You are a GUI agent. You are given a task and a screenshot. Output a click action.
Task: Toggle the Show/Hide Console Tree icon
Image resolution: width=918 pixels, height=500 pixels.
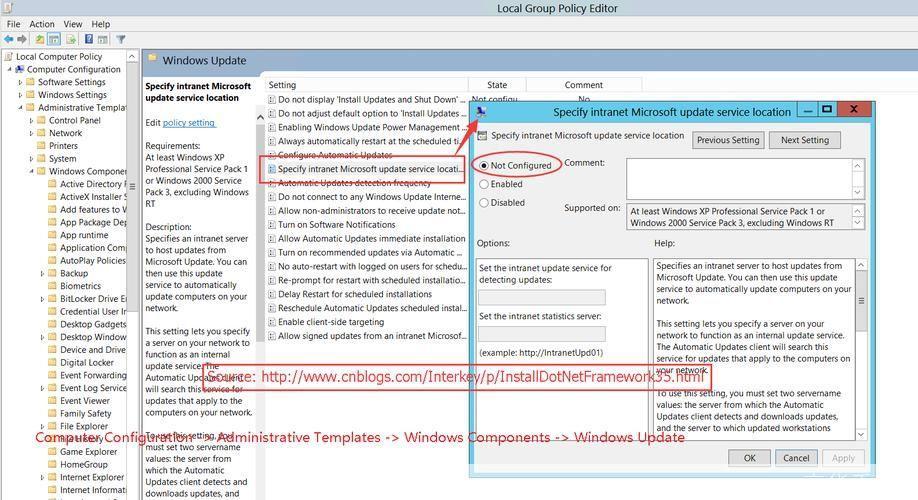coord(54,39)
